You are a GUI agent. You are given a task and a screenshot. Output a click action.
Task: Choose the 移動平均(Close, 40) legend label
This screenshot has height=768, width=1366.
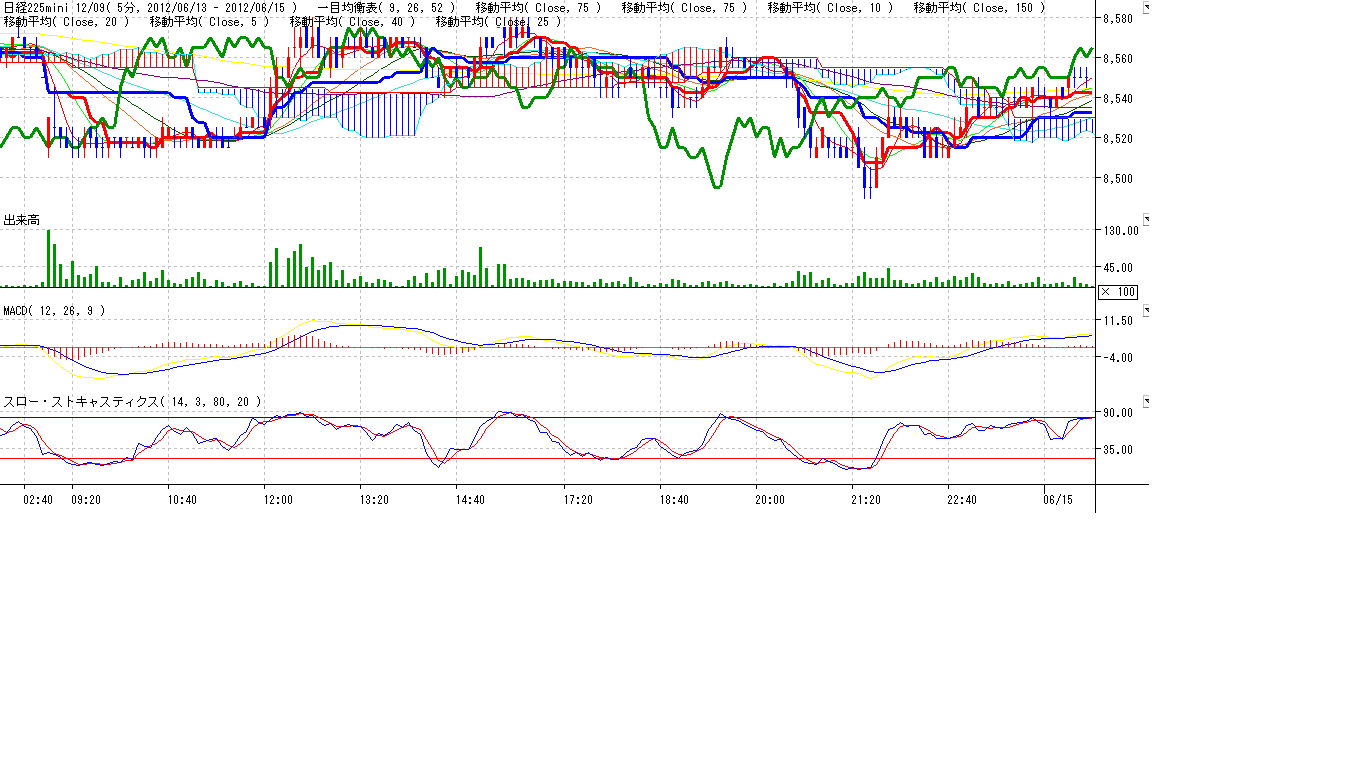tap(352, 21)
